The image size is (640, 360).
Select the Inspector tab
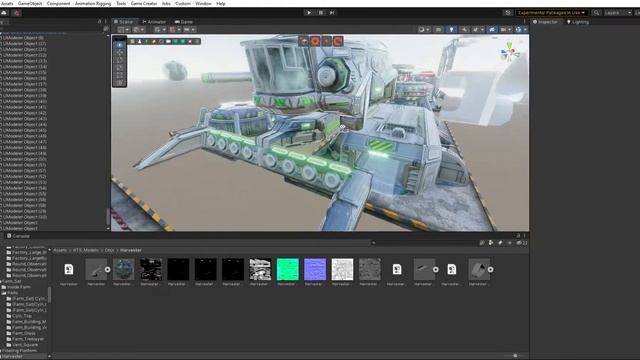point(545,22)
